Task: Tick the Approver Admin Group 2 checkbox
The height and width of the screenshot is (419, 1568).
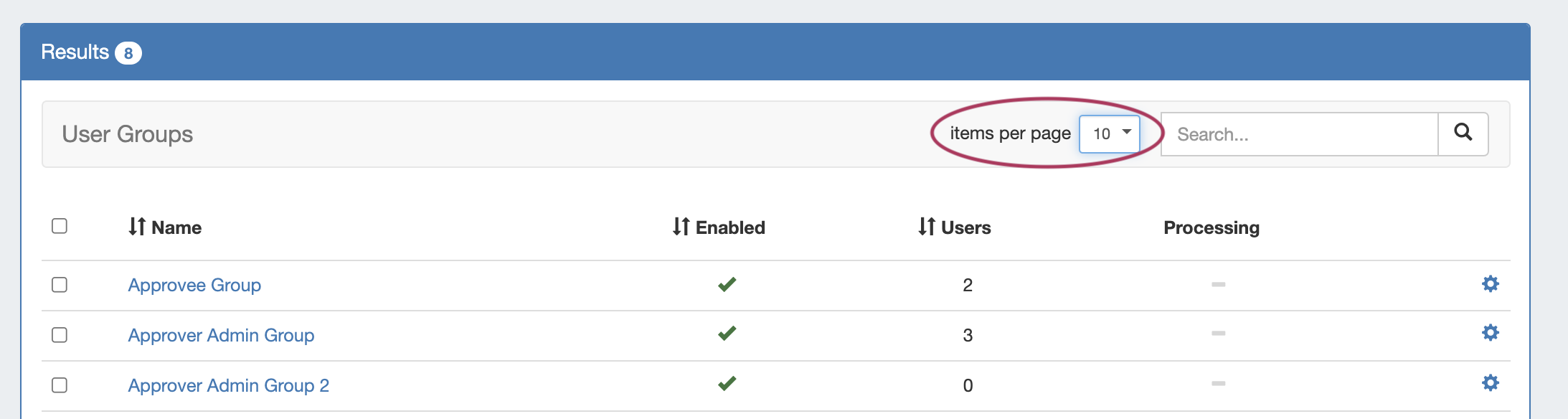Action: click(60, 385)
